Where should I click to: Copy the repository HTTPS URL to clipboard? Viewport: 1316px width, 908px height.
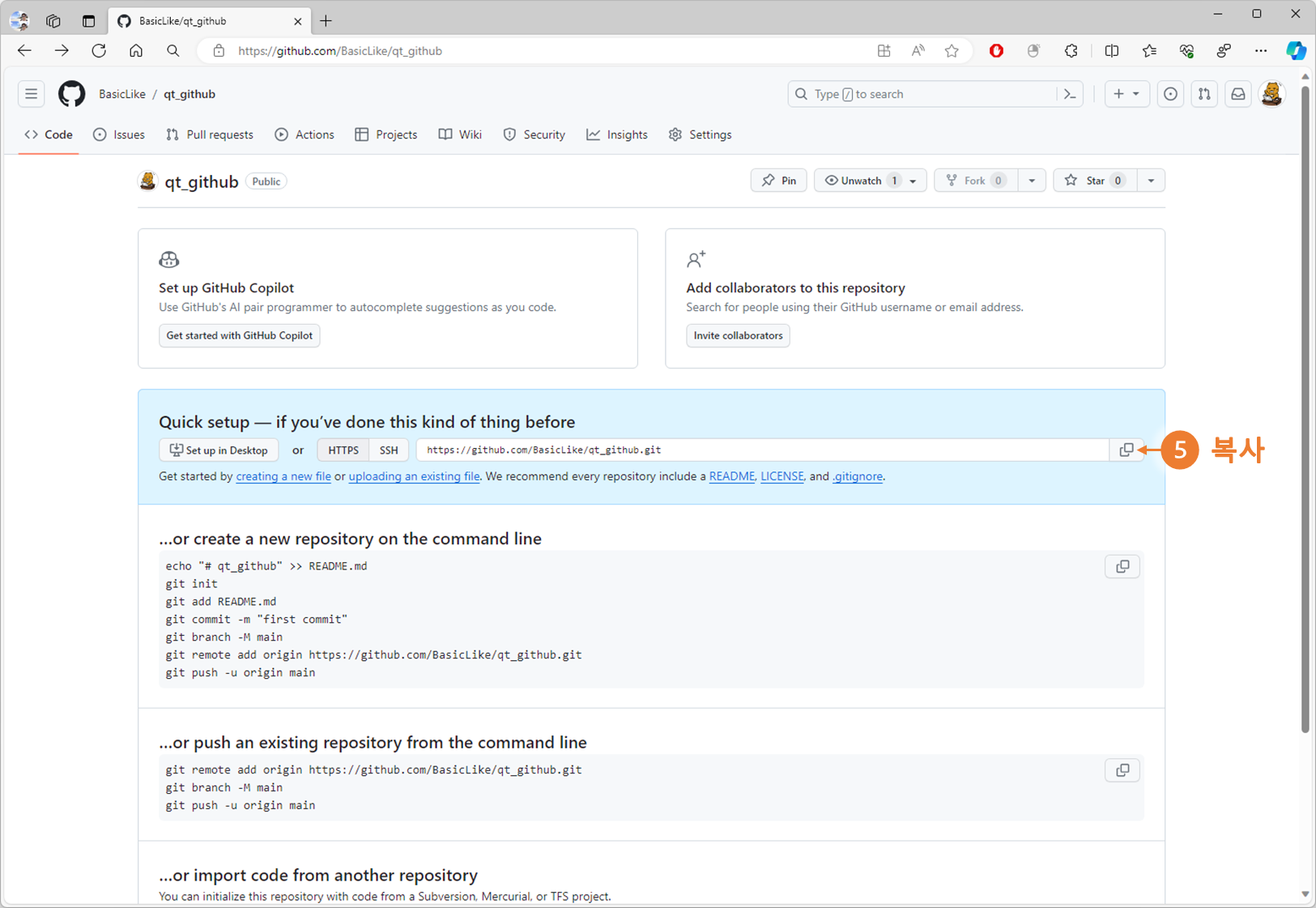click(x=1126, y=450)
